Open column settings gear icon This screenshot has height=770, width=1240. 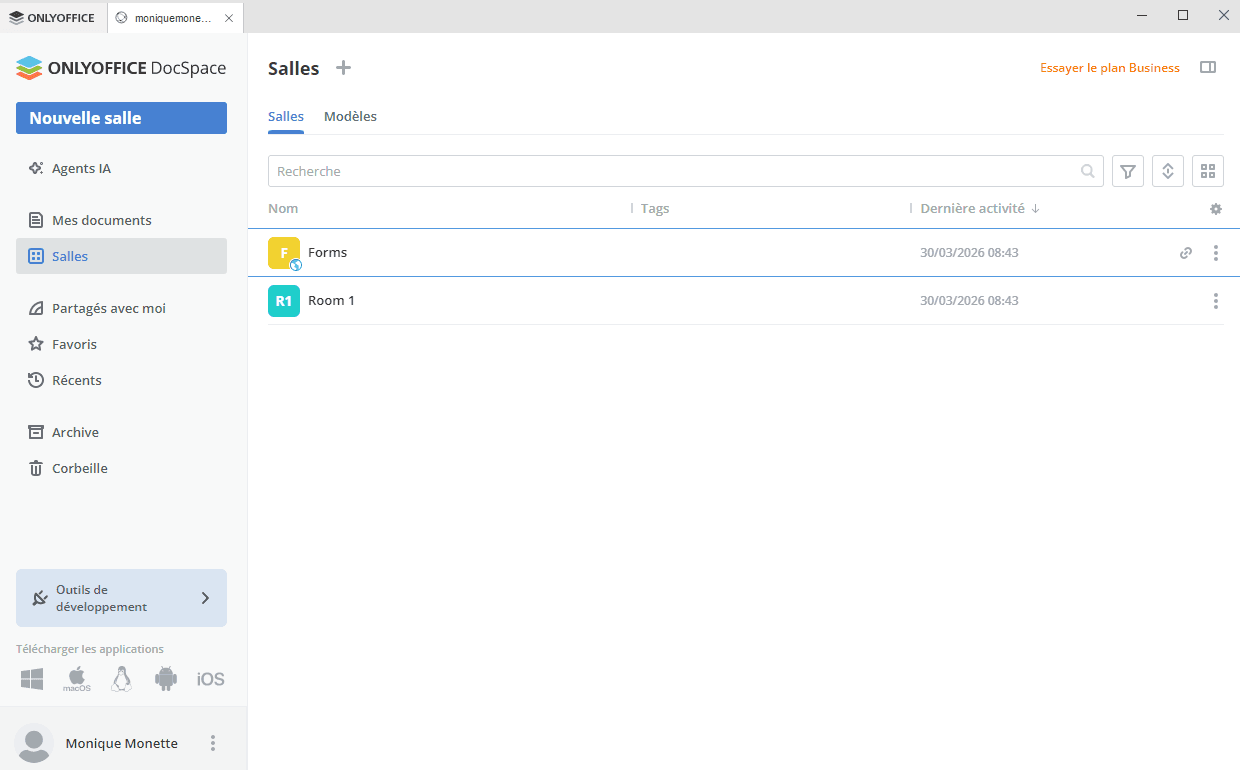(1215, 209)
